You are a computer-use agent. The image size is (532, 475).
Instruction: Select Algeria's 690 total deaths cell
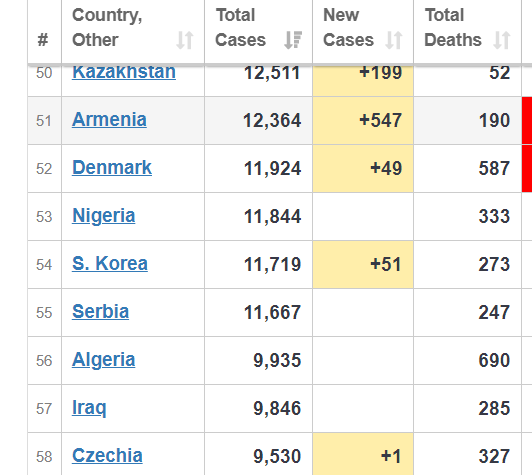(468, 360)
